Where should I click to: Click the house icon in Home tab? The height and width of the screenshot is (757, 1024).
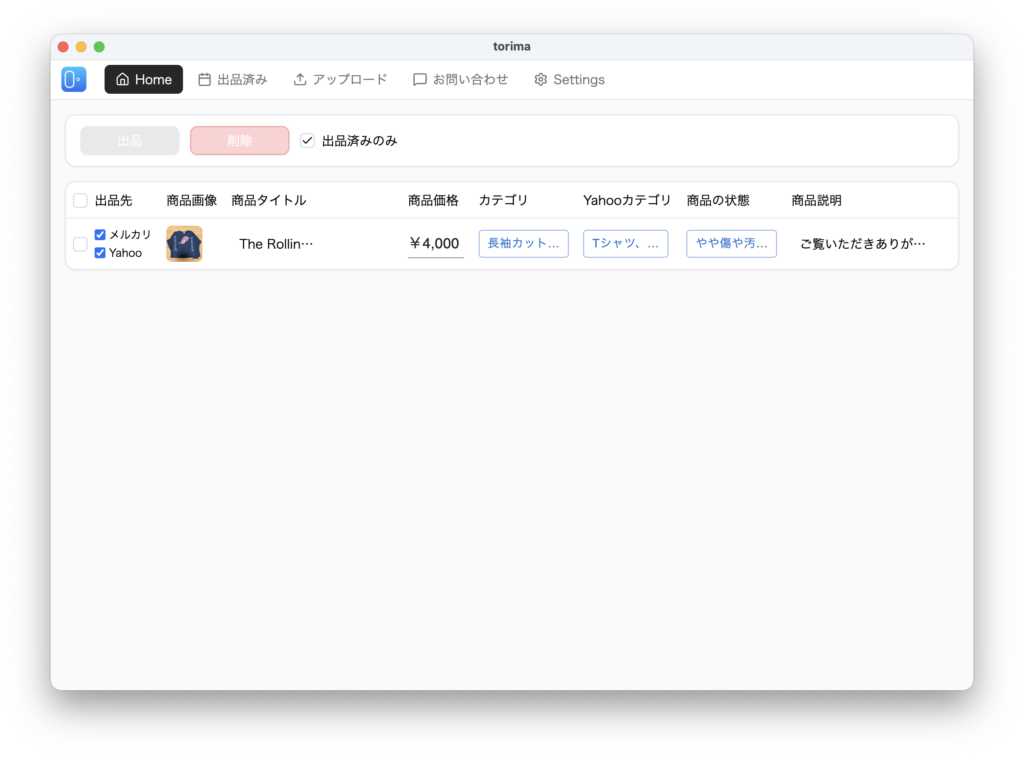(123, 80)
